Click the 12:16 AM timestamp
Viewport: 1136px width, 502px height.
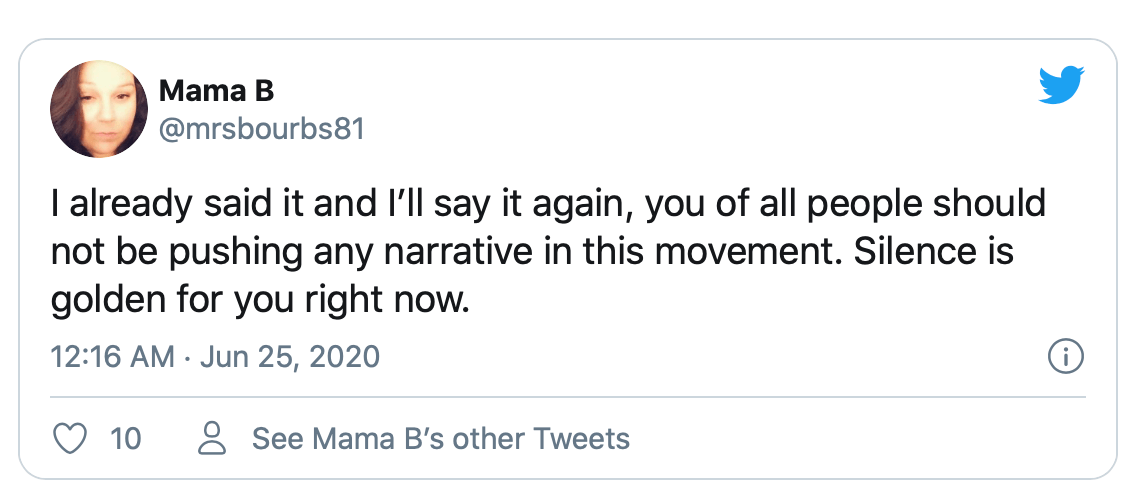(112, 356)
